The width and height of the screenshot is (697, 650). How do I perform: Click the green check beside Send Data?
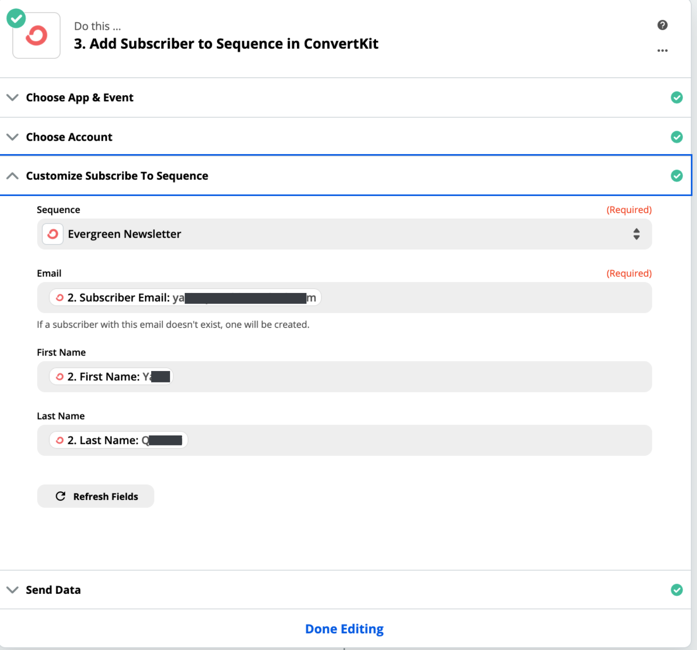click(677, 590)
